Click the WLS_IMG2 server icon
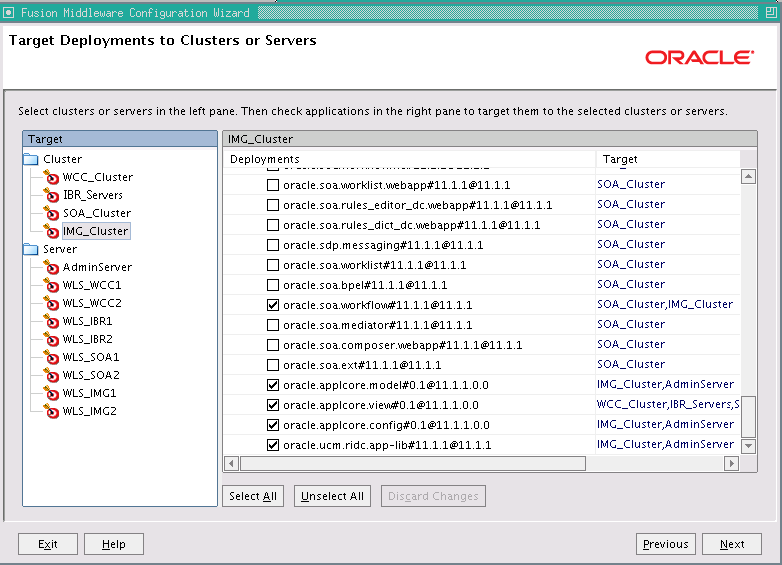 51,411
